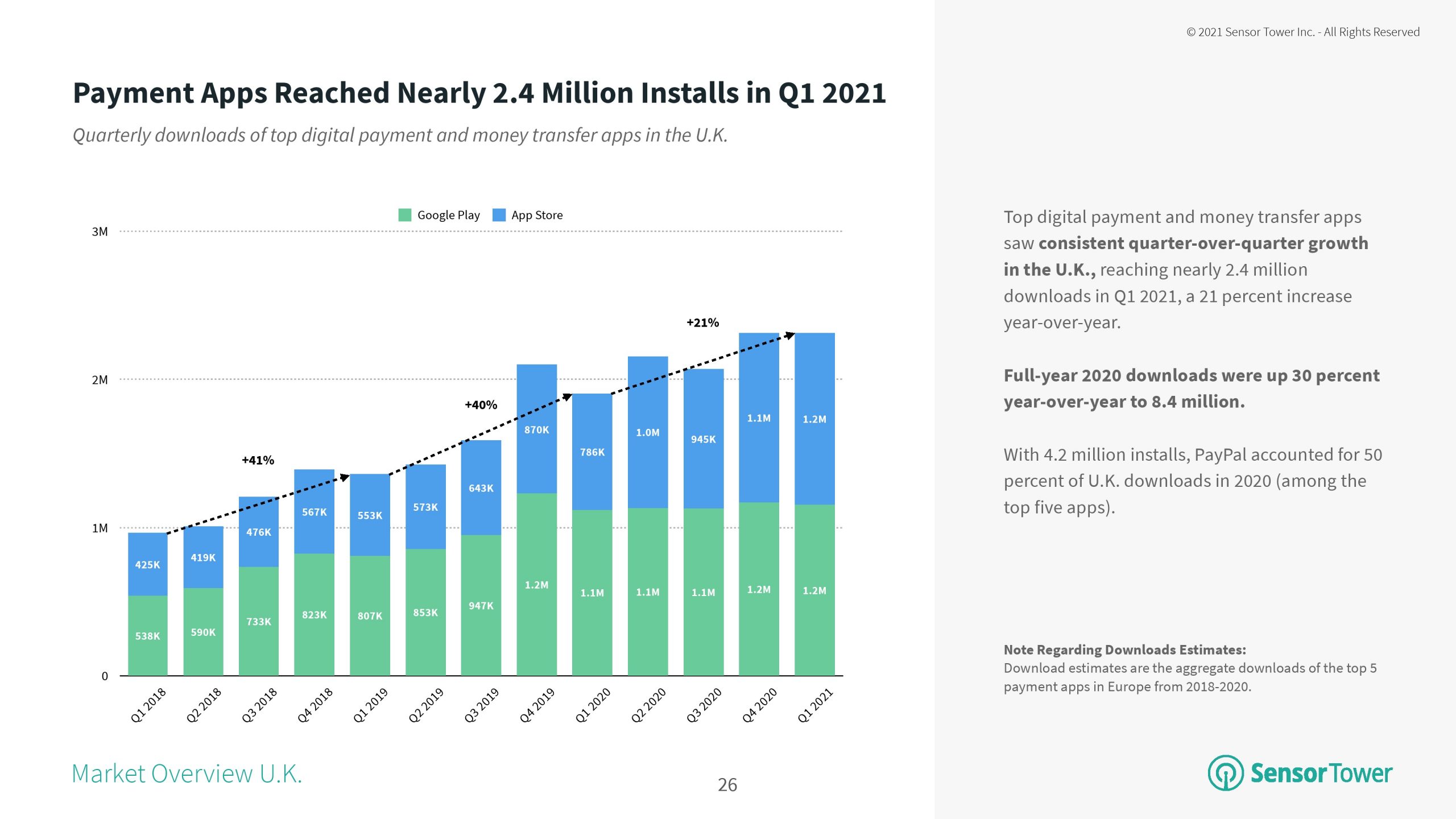This screenshot has width=1456, height=819.
Task: Click the Q1 2018 Google Play 538K segment
Action: (x=147, y=636)
